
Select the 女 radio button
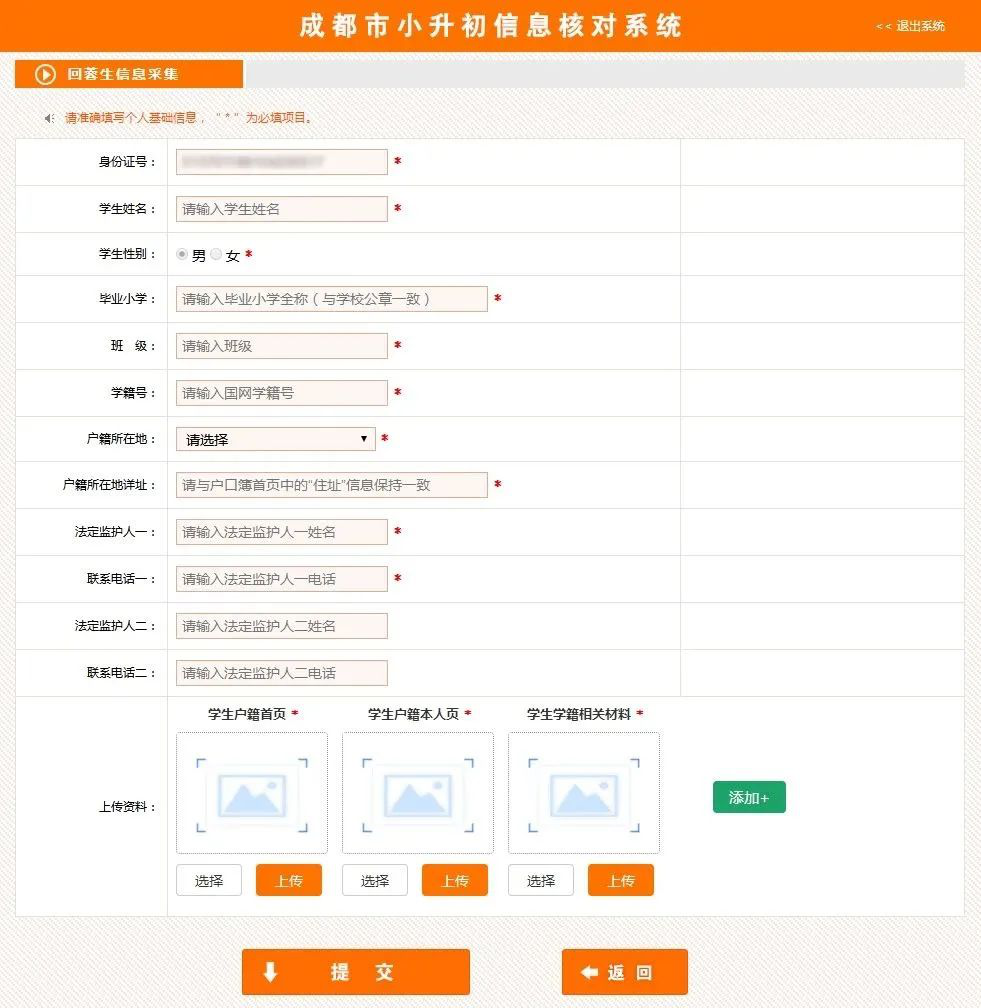(216, 255)
